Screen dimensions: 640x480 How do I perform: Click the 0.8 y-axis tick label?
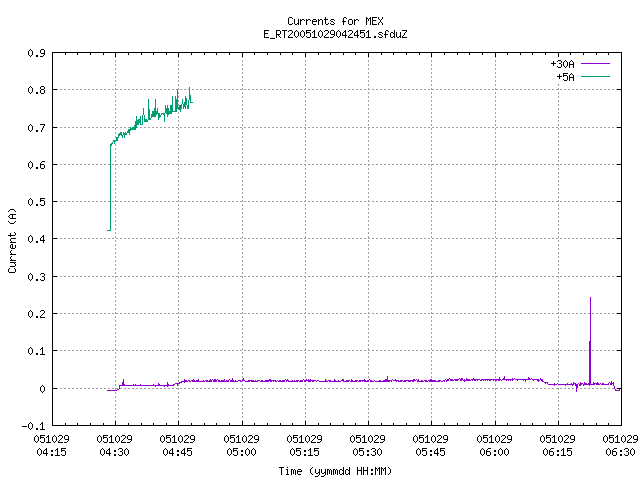coord(36,90)
